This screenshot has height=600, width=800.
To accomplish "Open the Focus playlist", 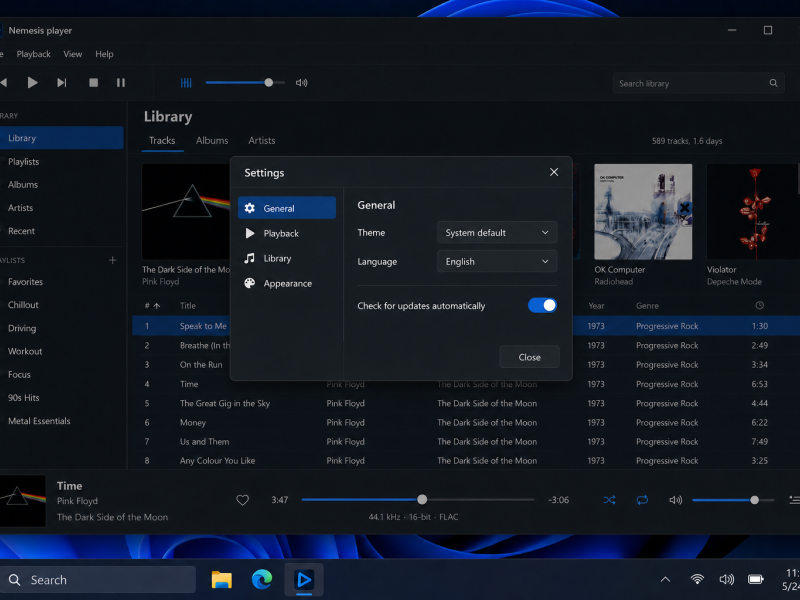I will pos(61,374).
